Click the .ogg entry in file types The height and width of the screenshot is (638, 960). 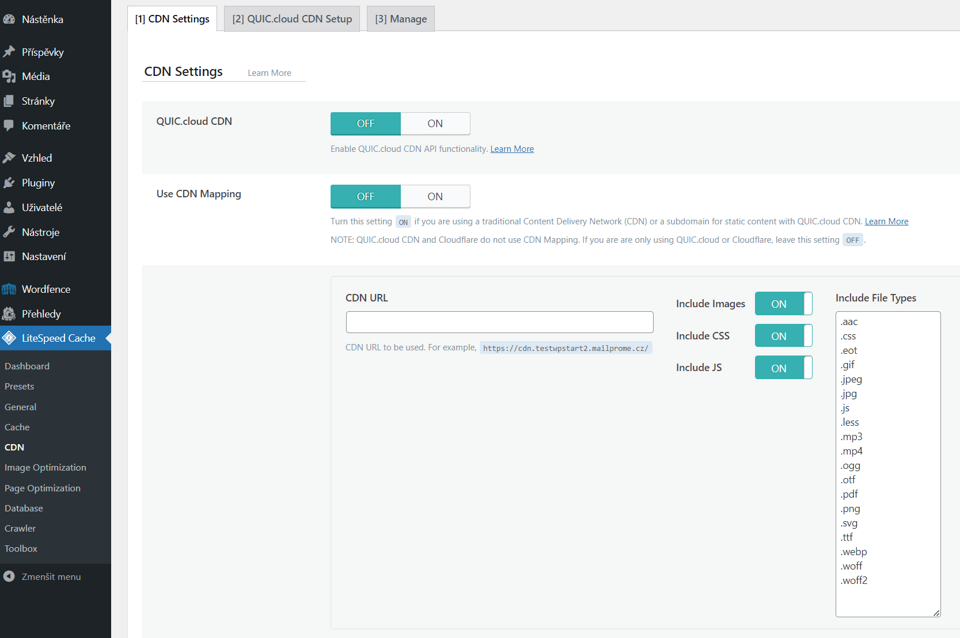[850, 465]
